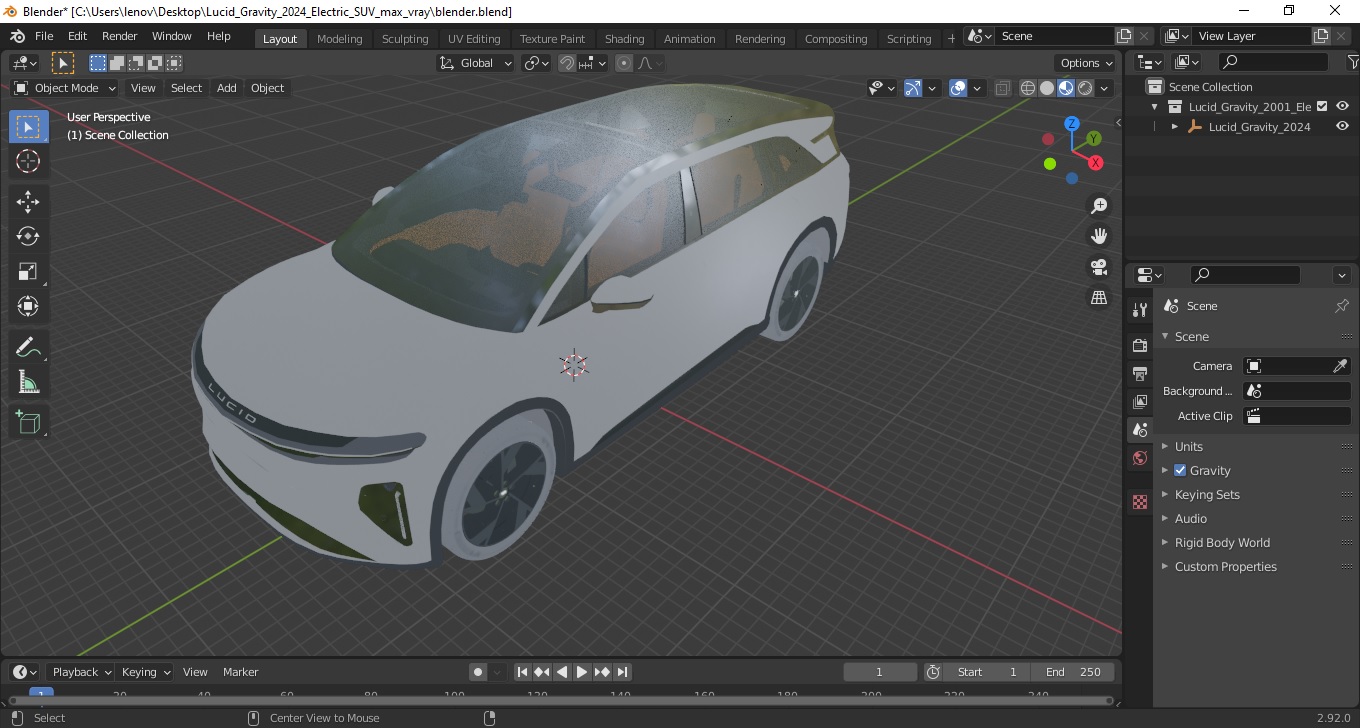Open the viewport Add menu
The image size is (1360, 728).
[x=227, y=88]
